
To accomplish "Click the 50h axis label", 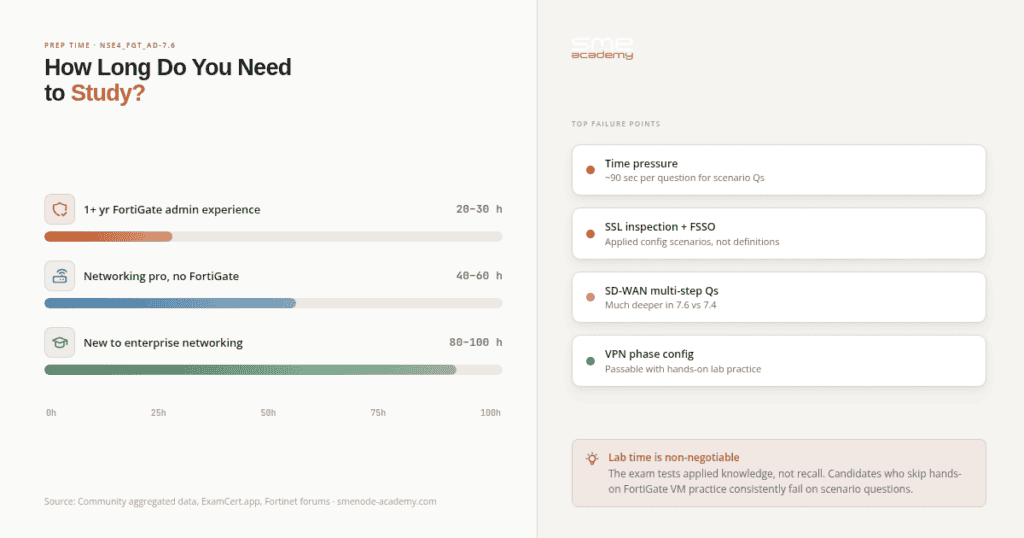I will tap(268, 413).
